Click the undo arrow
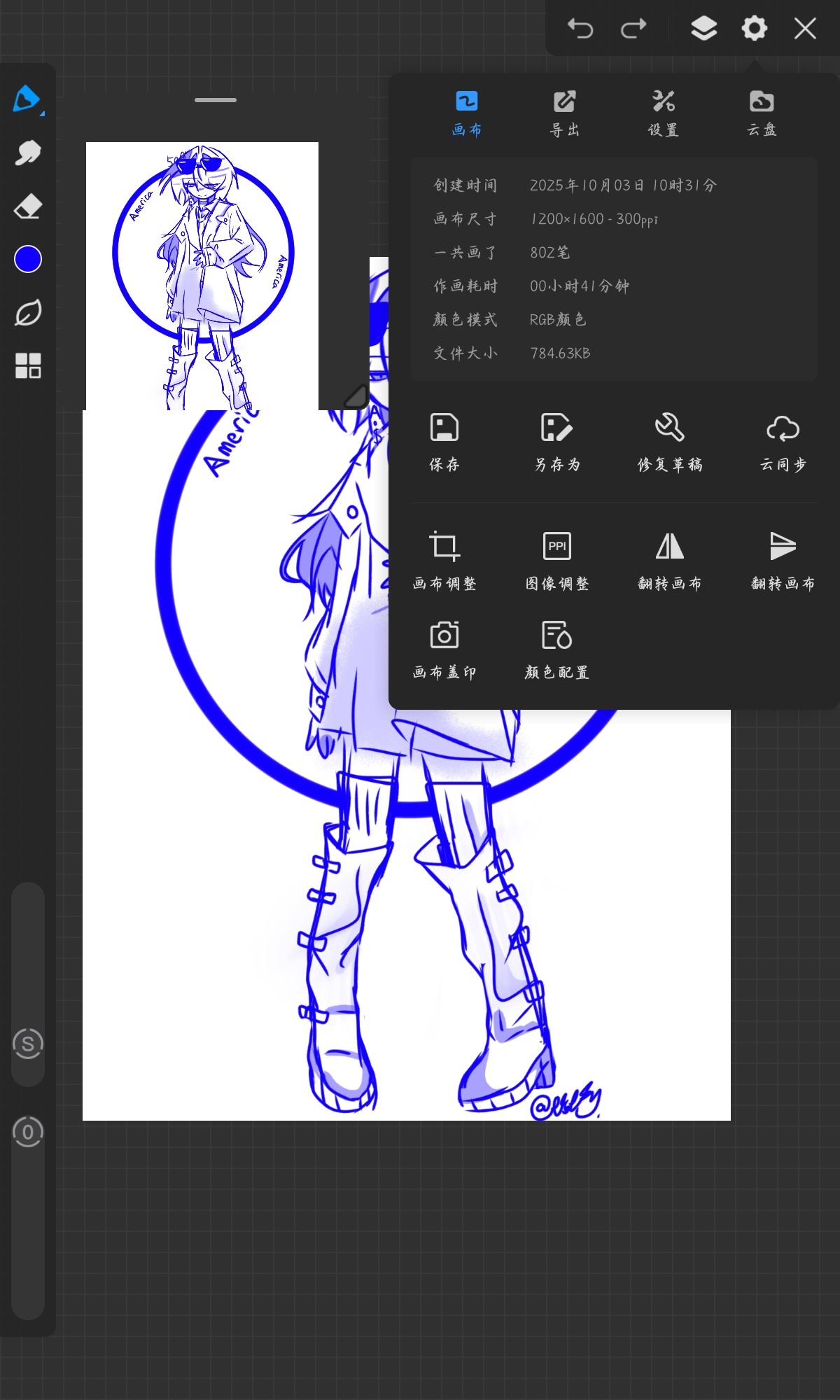The image size is (840, 1400). 580,29
